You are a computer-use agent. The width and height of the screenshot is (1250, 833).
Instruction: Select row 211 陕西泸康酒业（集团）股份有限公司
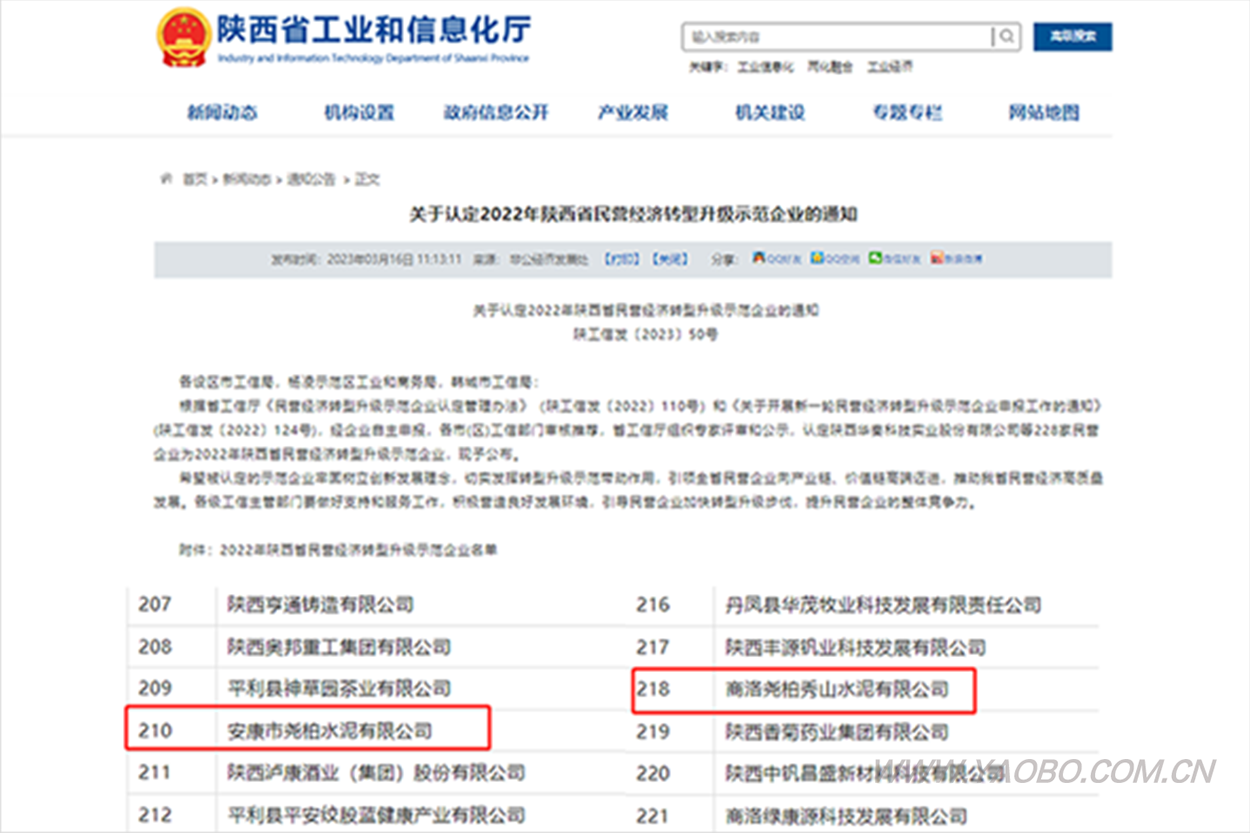coord(376,773)
